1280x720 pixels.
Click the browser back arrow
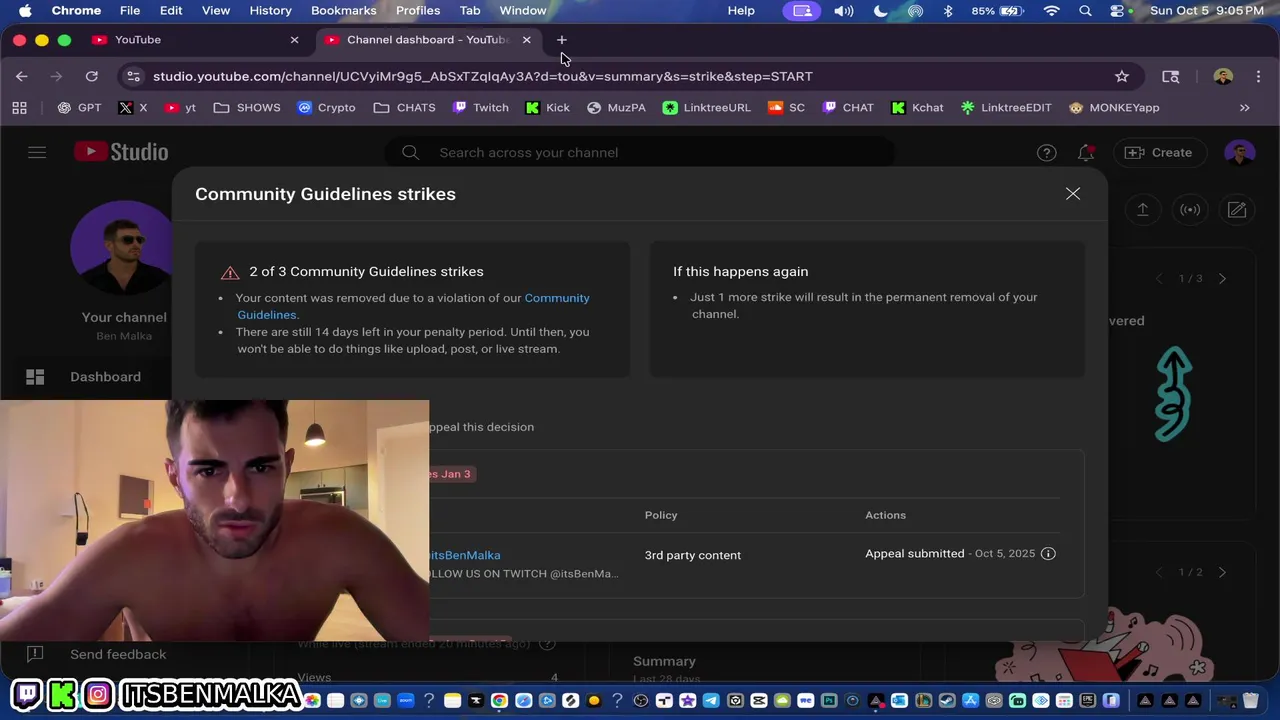pyautogui.click(x=22, y=76)
